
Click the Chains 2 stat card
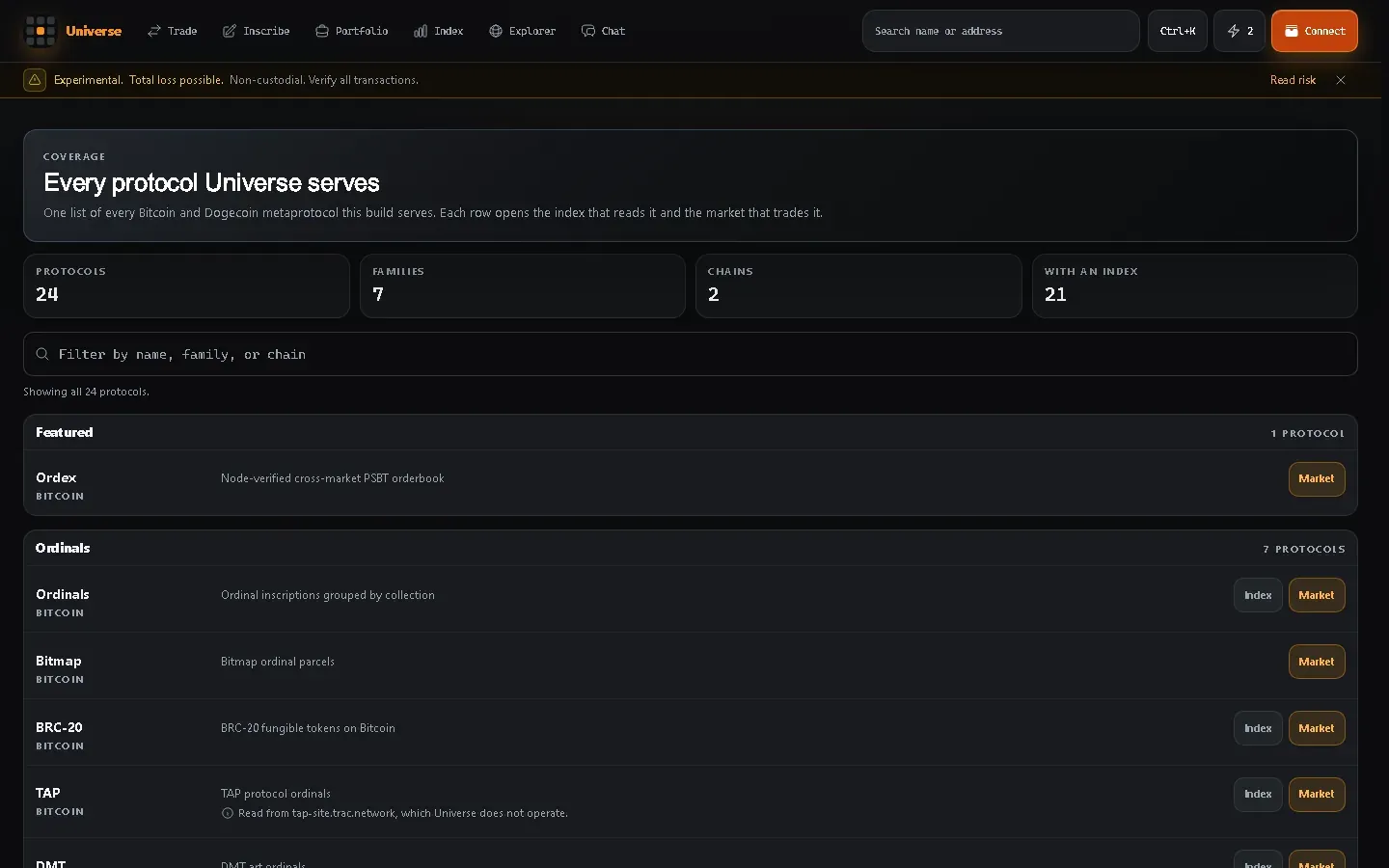coord(858,285)
